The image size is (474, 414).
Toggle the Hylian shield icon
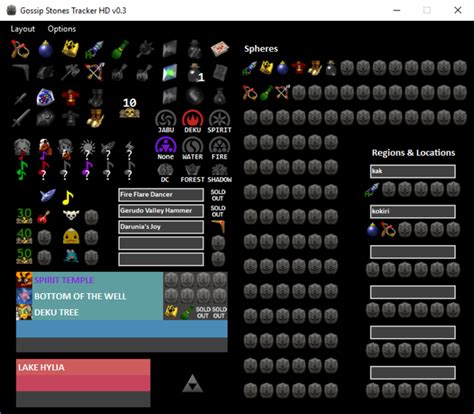[45, 97]
